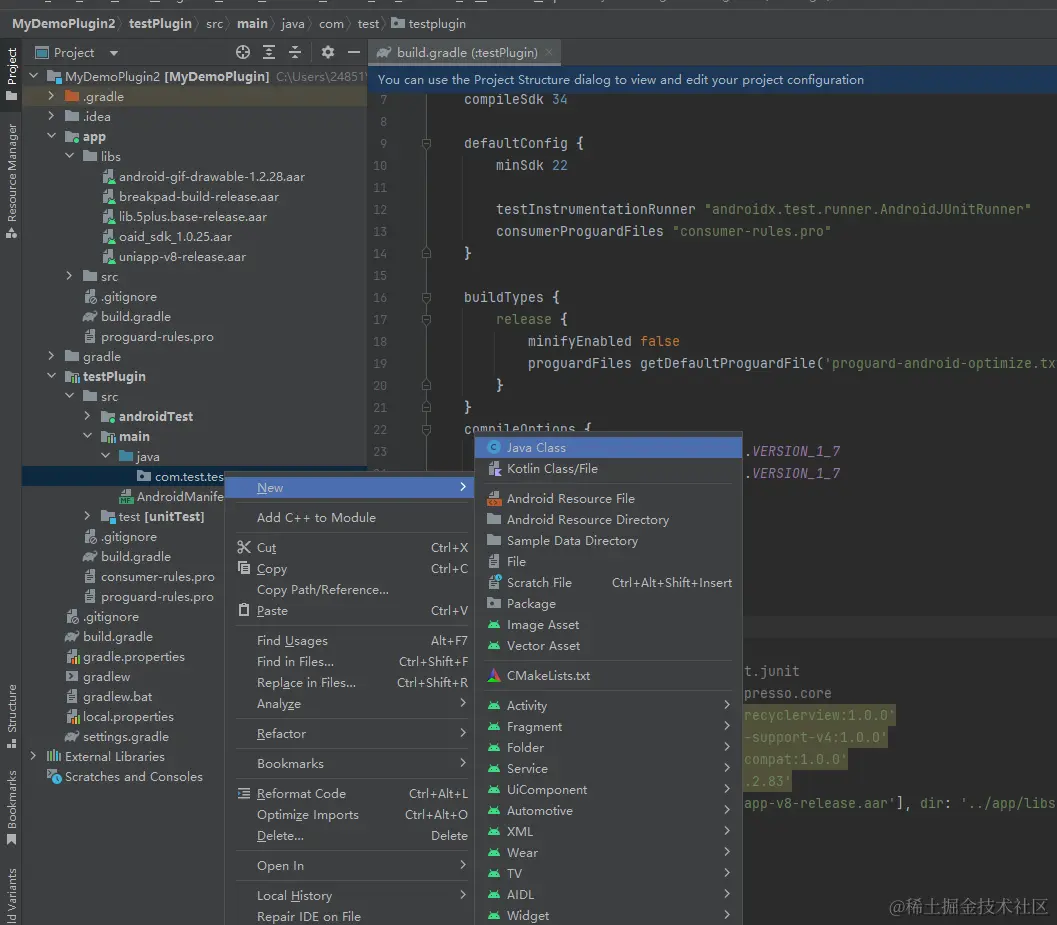The image size is (1057, 925).
Task: Expand the .gradle folder in project tree
Action: click(x=51, y=97)
